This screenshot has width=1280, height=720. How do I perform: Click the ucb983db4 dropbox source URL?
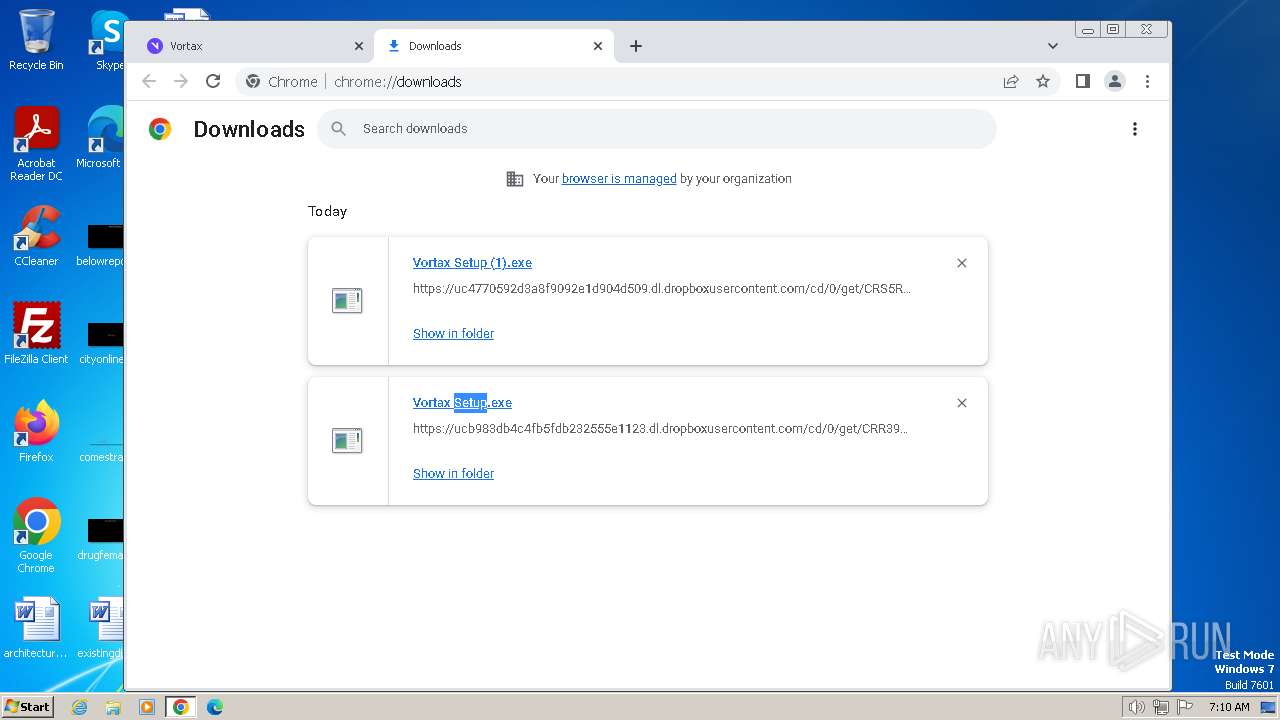660,429
